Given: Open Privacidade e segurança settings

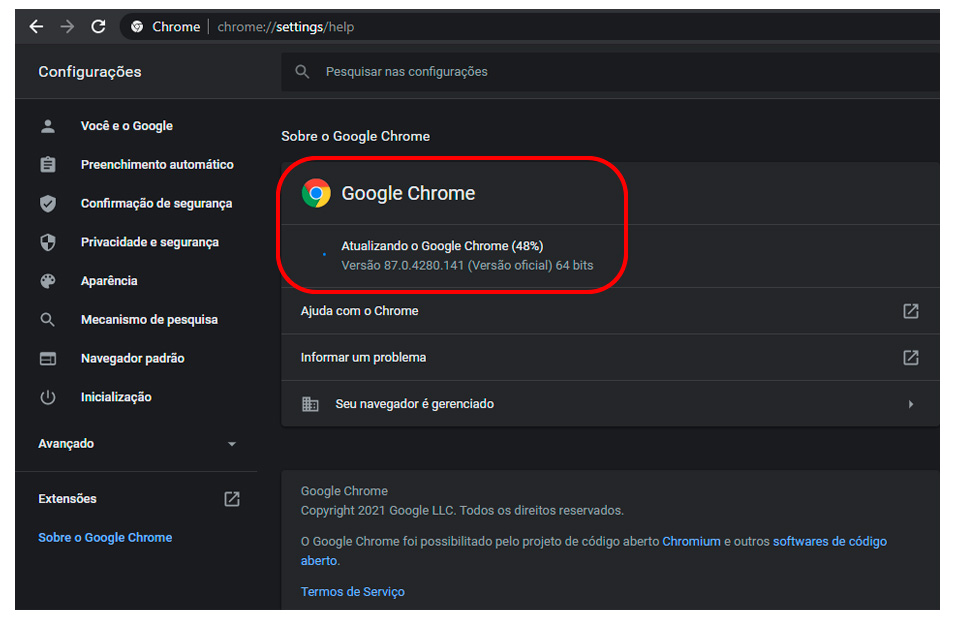Looking at the screenshot, I should [149, 242].
